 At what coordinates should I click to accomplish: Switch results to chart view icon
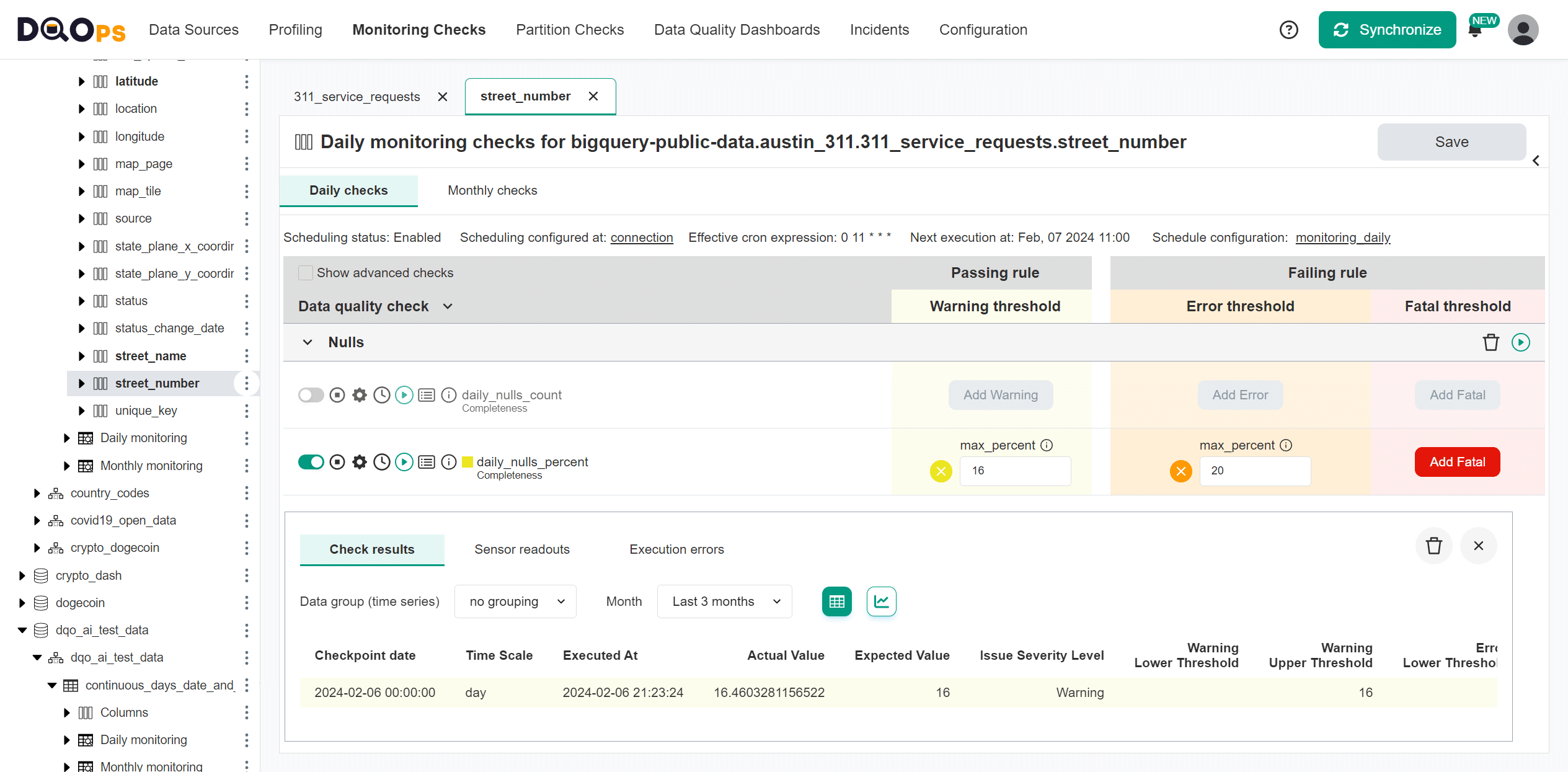(x=881, y=601)
